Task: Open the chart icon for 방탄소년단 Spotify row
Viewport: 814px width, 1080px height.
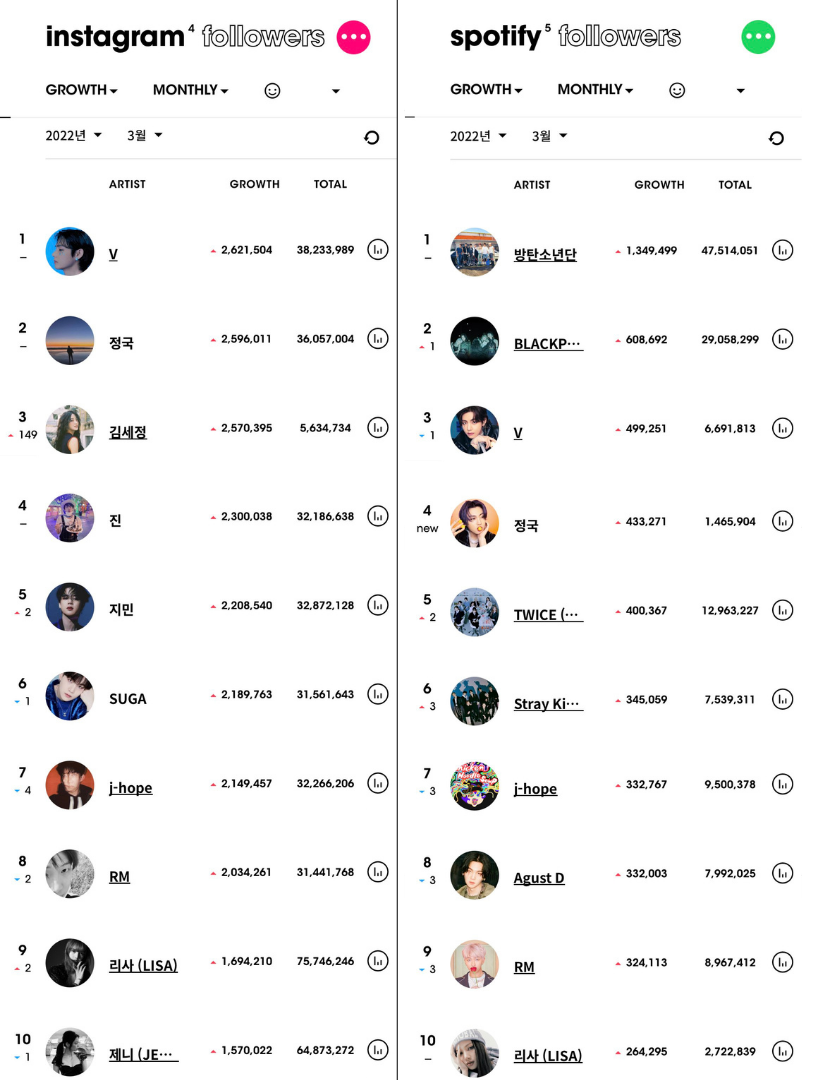Action: (x=783, y=250)
